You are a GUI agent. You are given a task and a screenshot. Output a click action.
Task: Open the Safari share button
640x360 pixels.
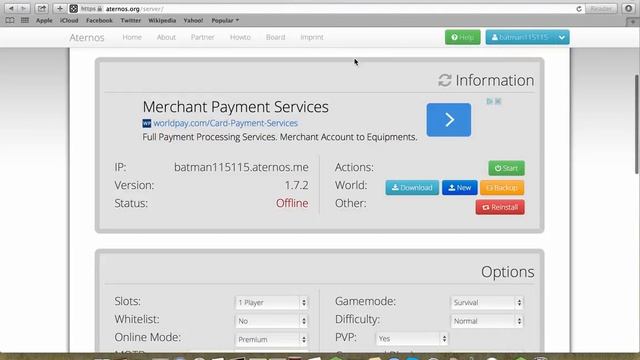[41, 8]
